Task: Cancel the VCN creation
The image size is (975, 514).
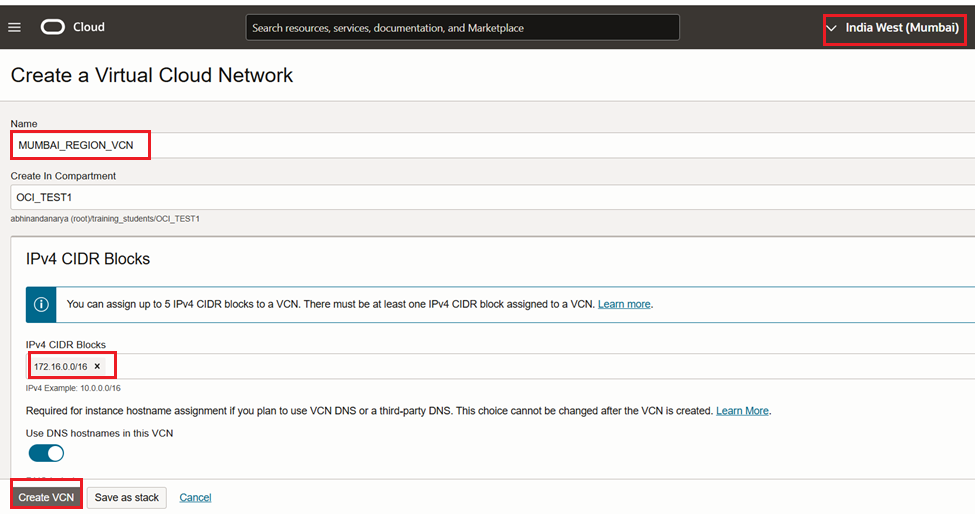Action: pyautogui.click(x=195, y=497)
